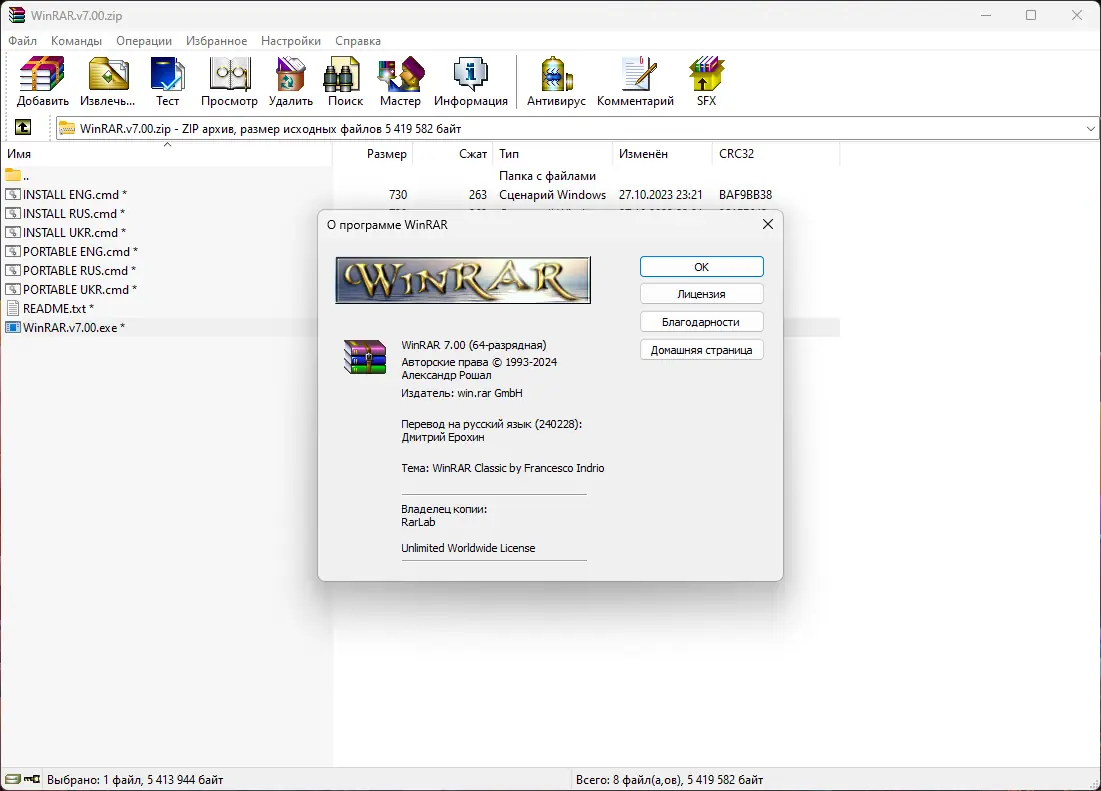Click the 'Выбрано: 1 файл' status text
Image resolution: width=1101 pixels, height=791 pixels.
(135, 779)
